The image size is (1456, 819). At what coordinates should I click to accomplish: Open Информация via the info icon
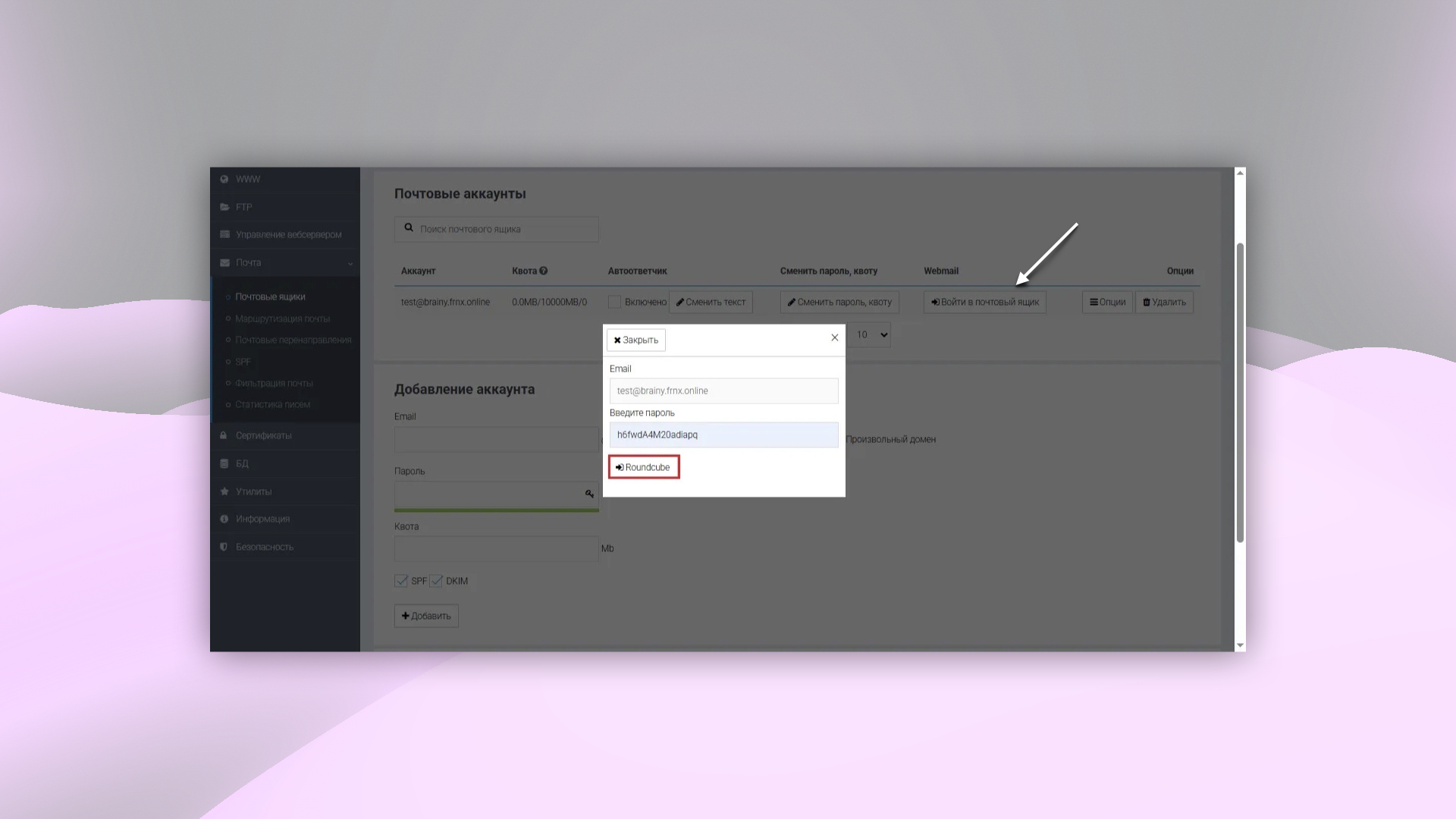(224, 518)
